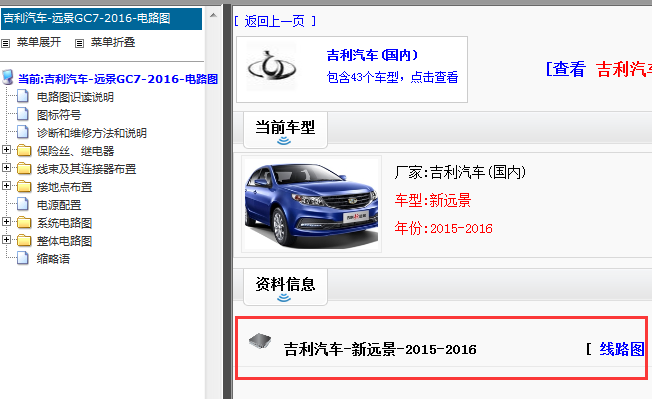This screenshot has height=399, width=652.
Task: Select 接地点布置 folder label
Action: coord(64,187)
